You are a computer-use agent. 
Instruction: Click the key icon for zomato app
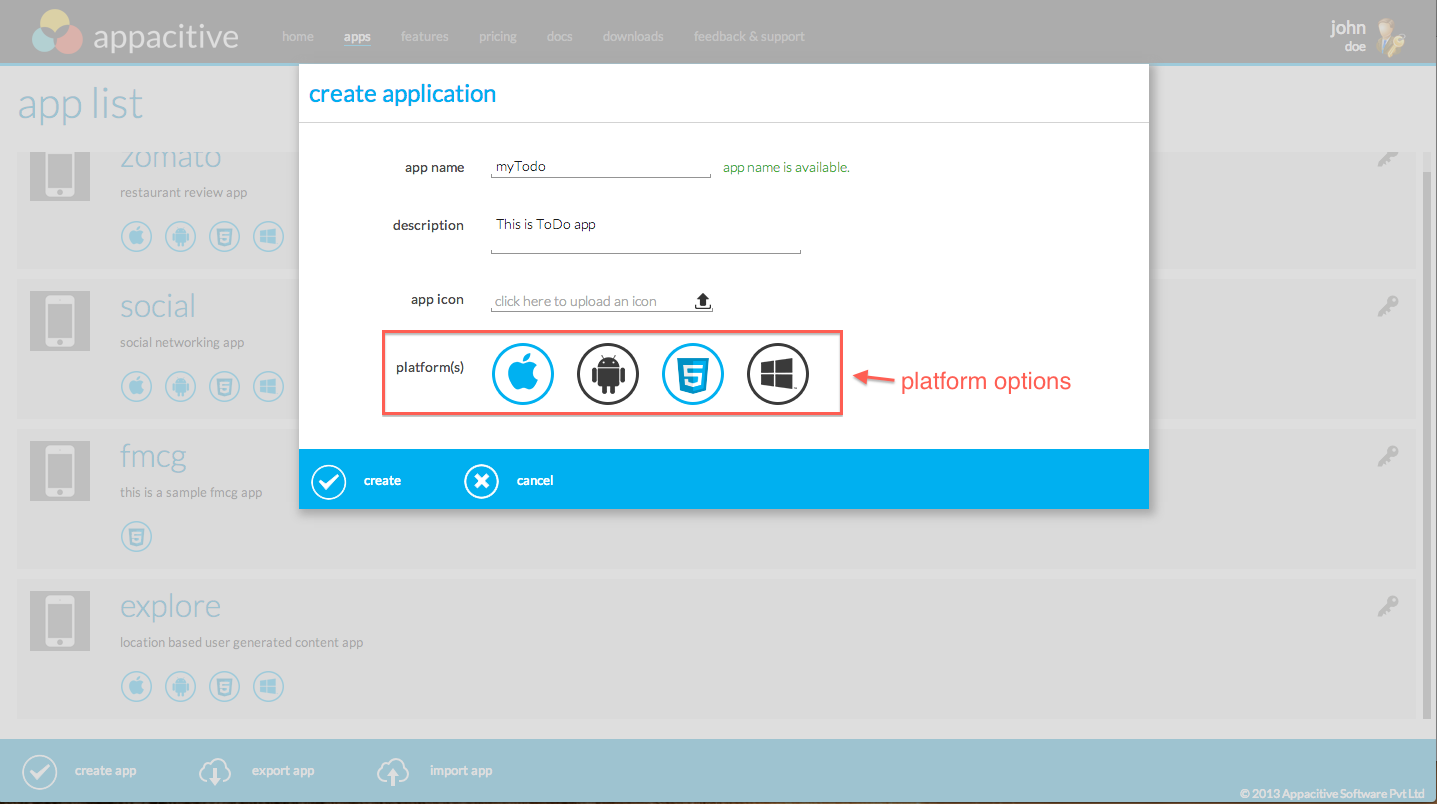click(1387, 158)
